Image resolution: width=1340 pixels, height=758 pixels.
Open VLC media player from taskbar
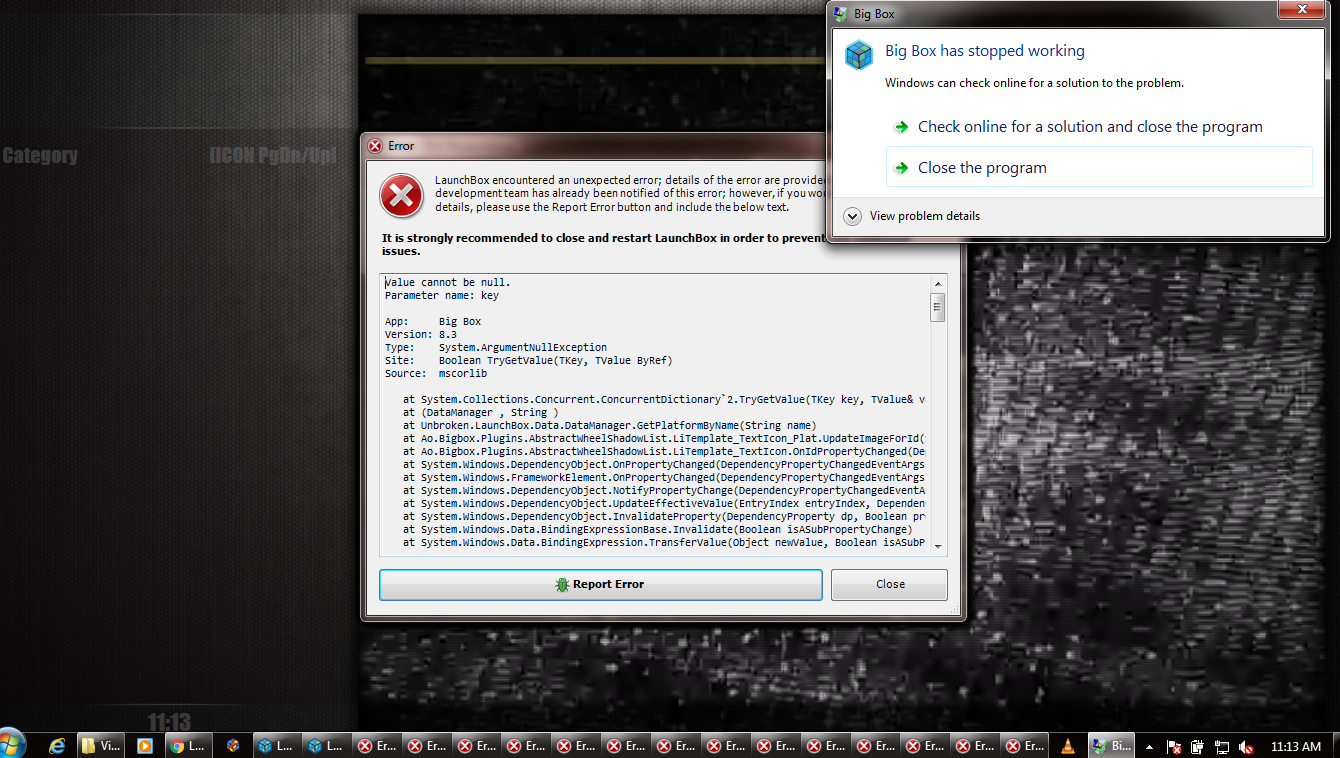click(x=1067, y=745)
